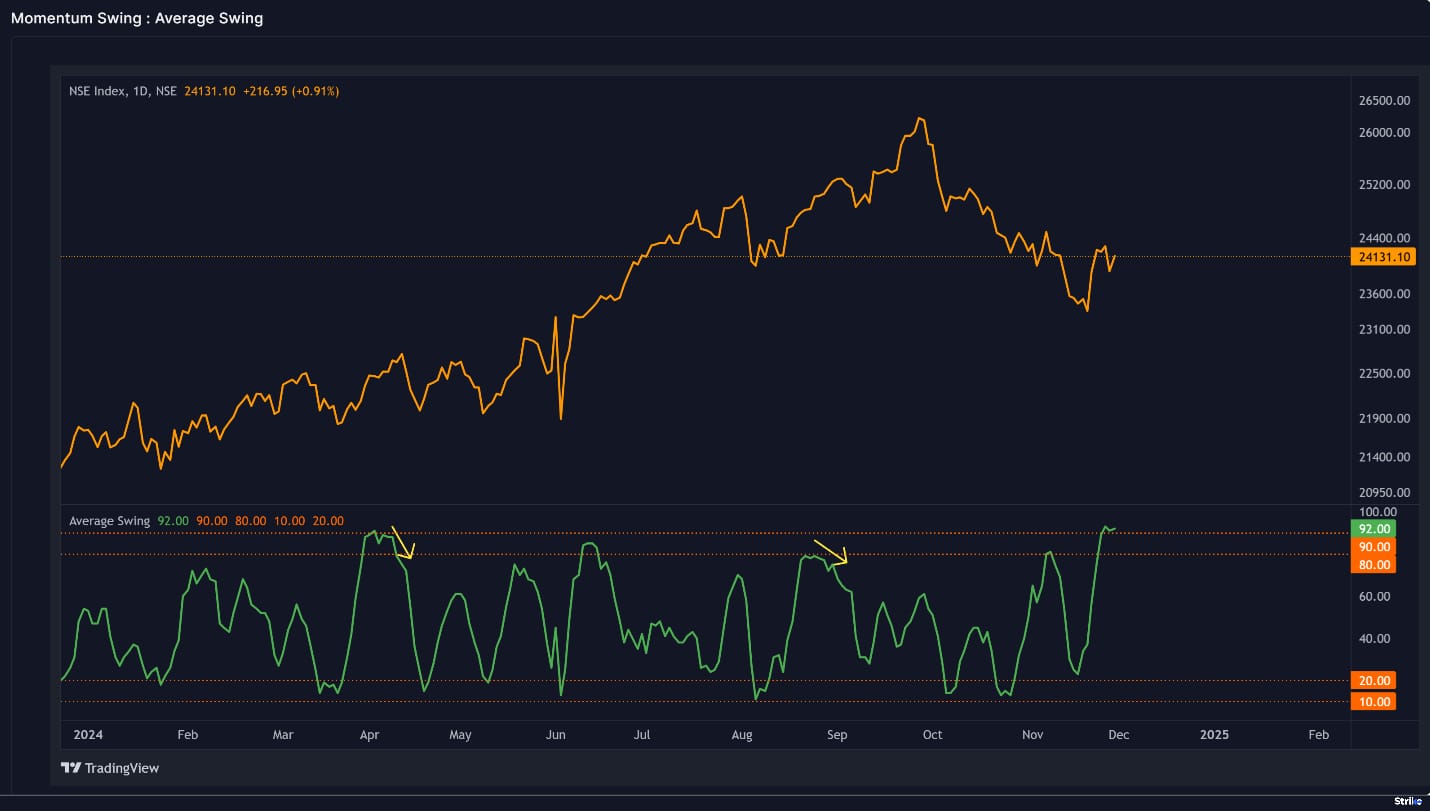Click the TradingView logo

click(x=110, y=768)
